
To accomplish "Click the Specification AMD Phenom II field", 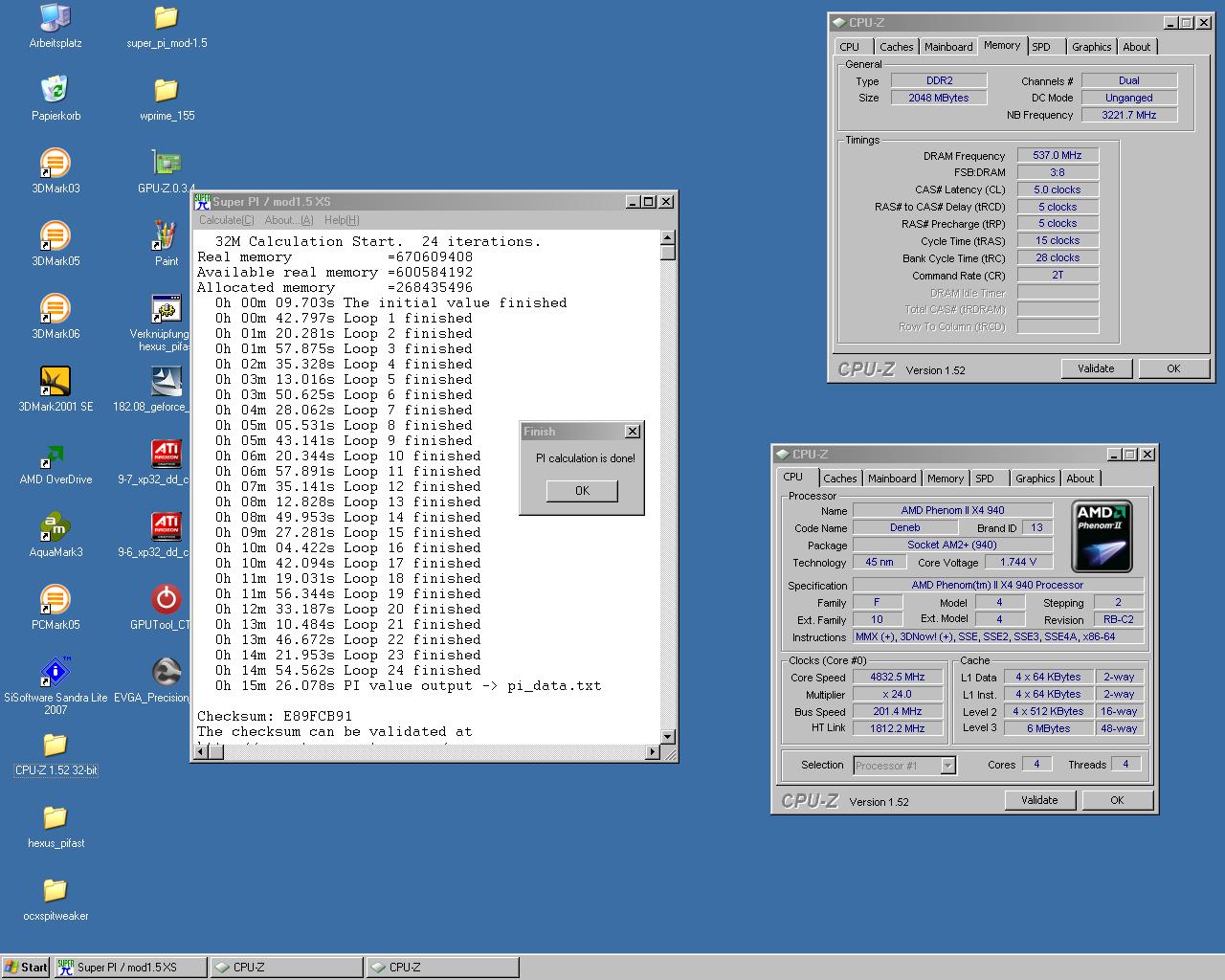I will click(x=998, y=585).
